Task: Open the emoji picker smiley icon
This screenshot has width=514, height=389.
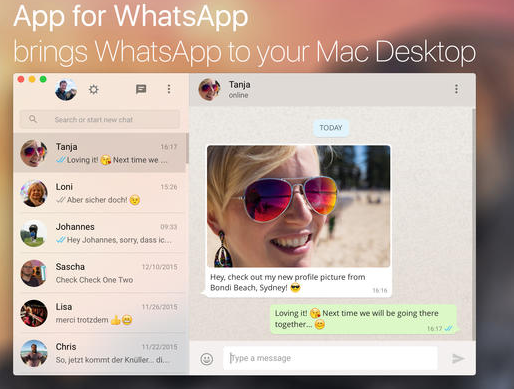Action: click(x=207, y=359)
